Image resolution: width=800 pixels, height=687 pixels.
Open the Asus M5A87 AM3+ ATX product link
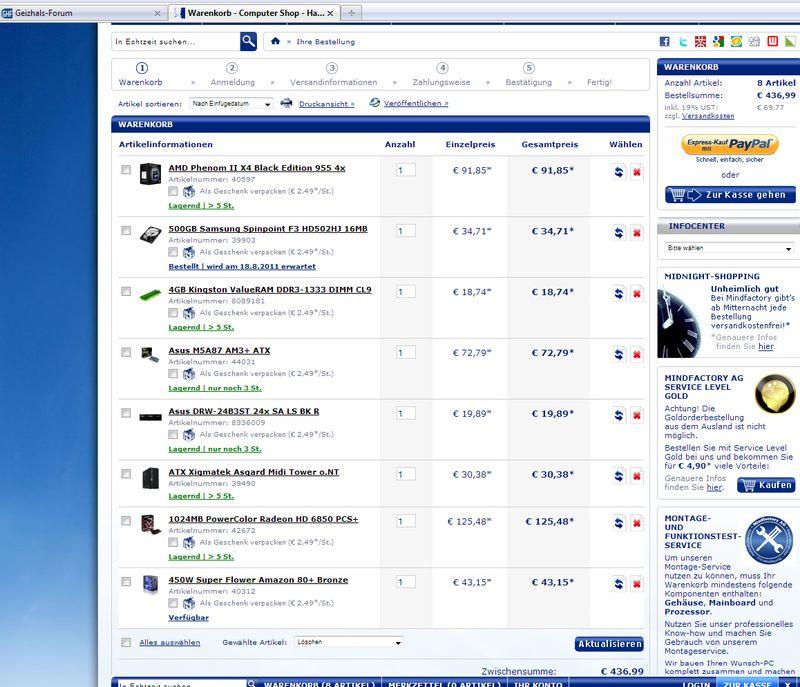[x=219, y=350]
